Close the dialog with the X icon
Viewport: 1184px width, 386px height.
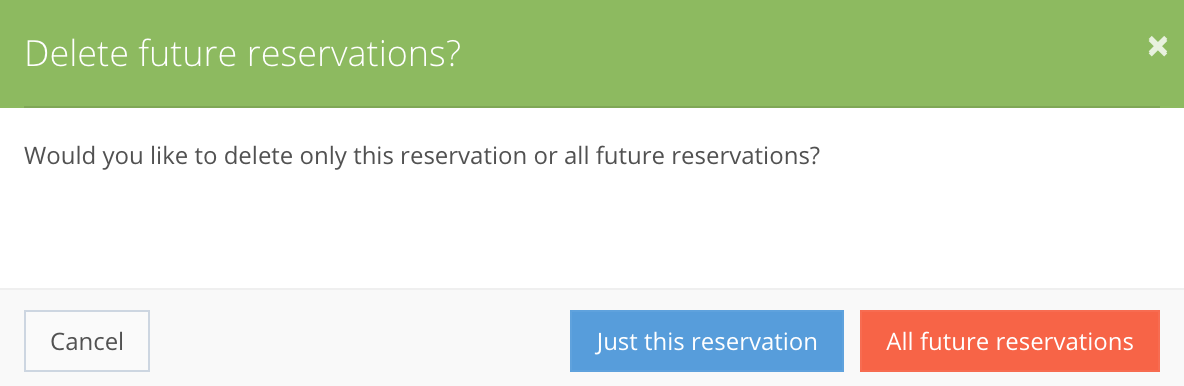coord(1157,47)
